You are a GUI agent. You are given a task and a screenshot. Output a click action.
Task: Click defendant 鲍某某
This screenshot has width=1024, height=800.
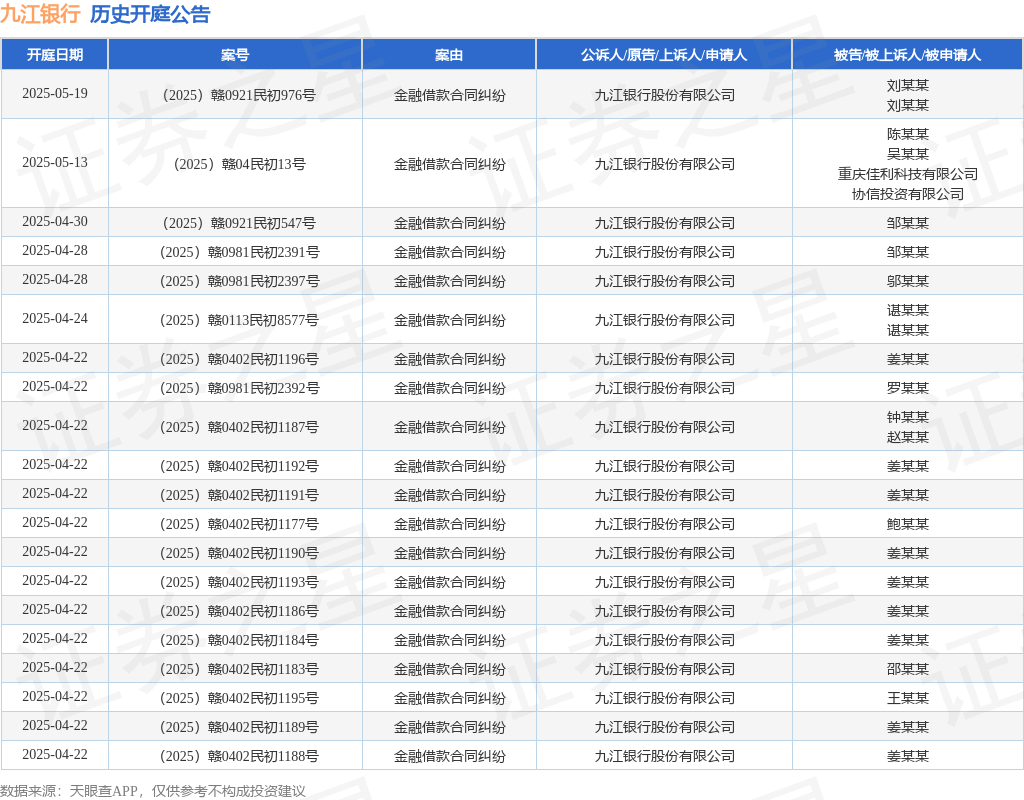pyautogui.click(x=908, y=524)
